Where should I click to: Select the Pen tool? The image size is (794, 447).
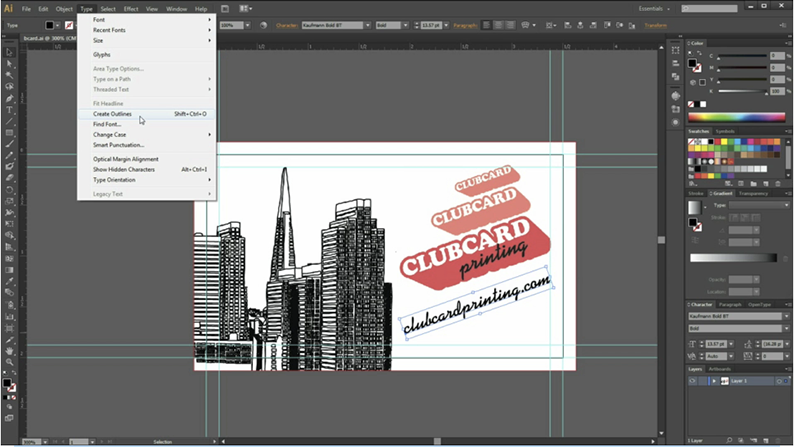9,98
